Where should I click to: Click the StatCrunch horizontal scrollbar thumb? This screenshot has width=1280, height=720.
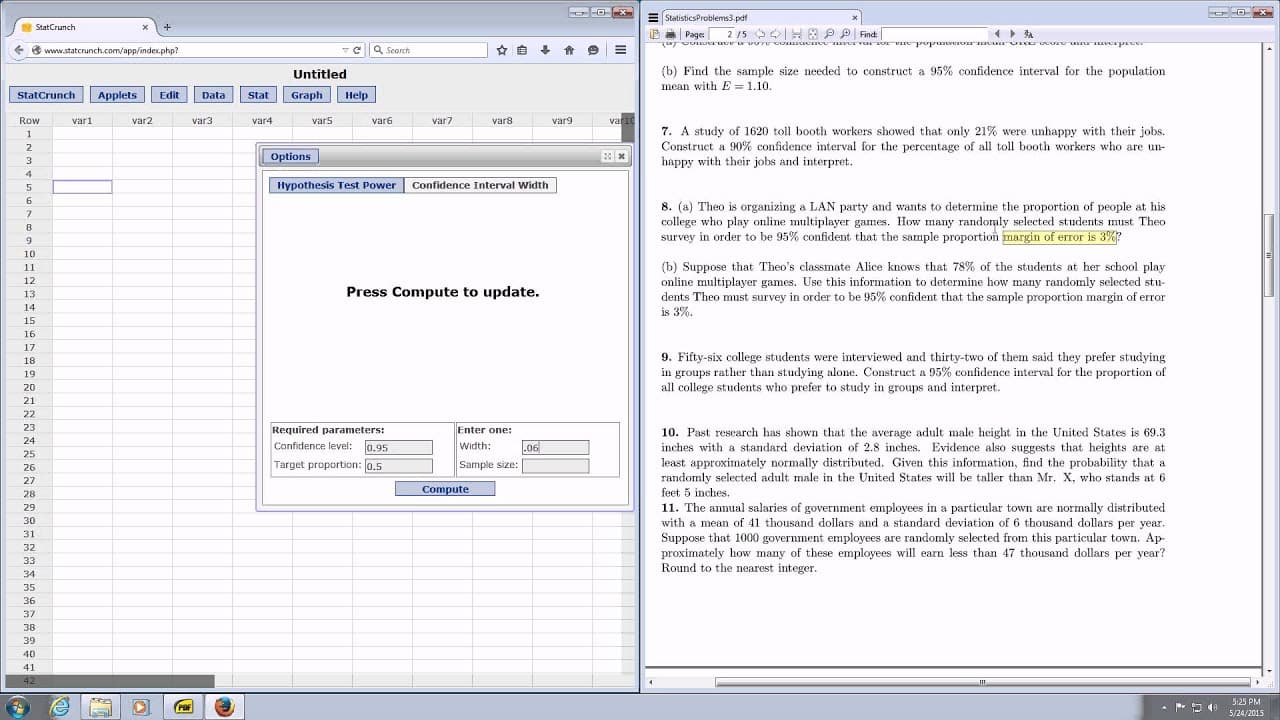110,681
